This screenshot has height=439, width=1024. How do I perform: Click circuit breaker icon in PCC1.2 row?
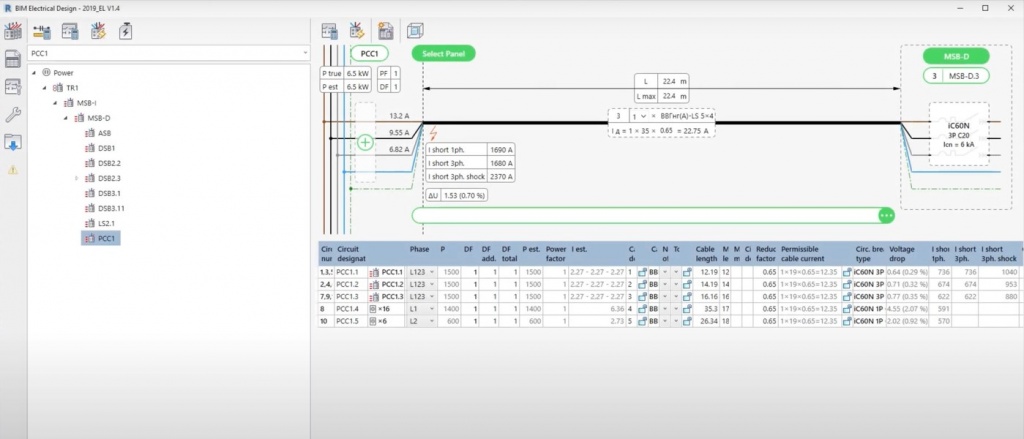(x=847, y=284)
